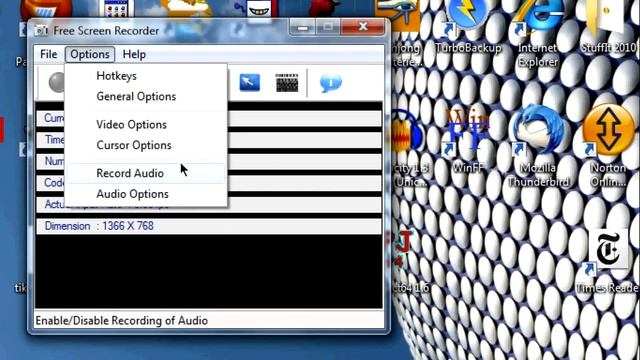Viewport: 640px width, 360px height.
Task: Open the Norton Online desktop icon
Action: [608, 146]
